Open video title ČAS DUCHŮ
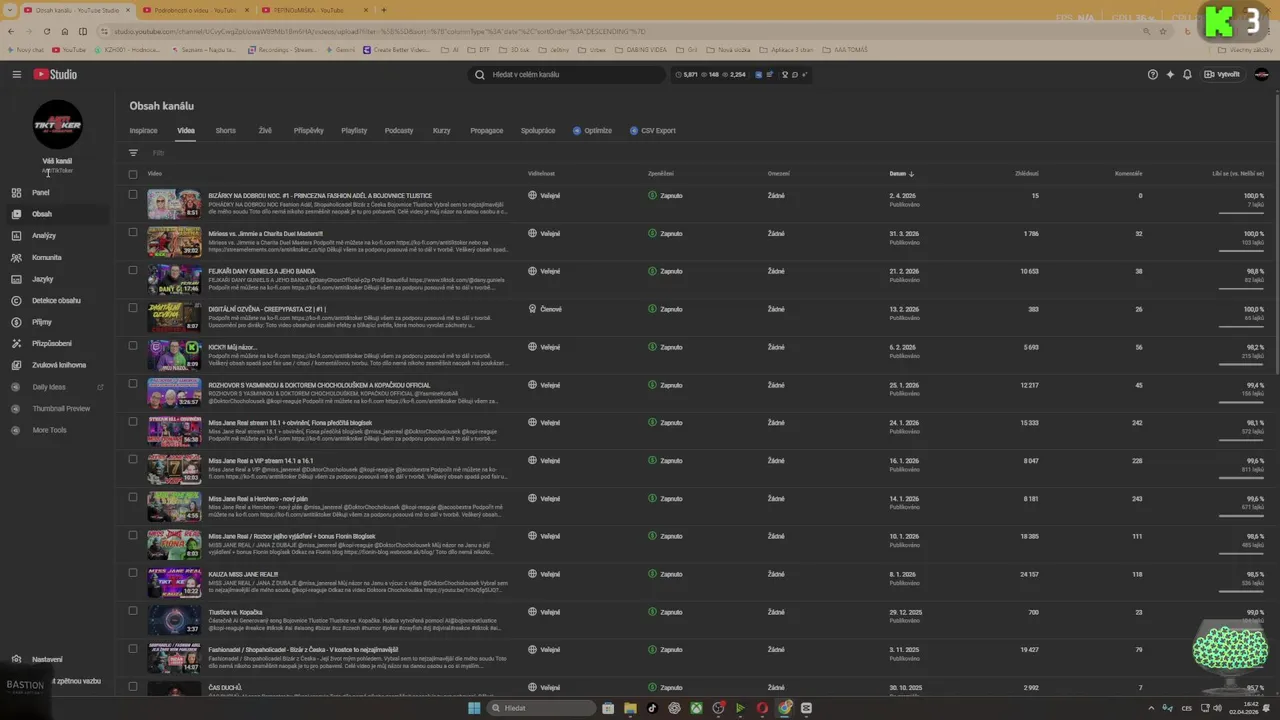The width and height of the screenshot is (1280, 720). 225,687
